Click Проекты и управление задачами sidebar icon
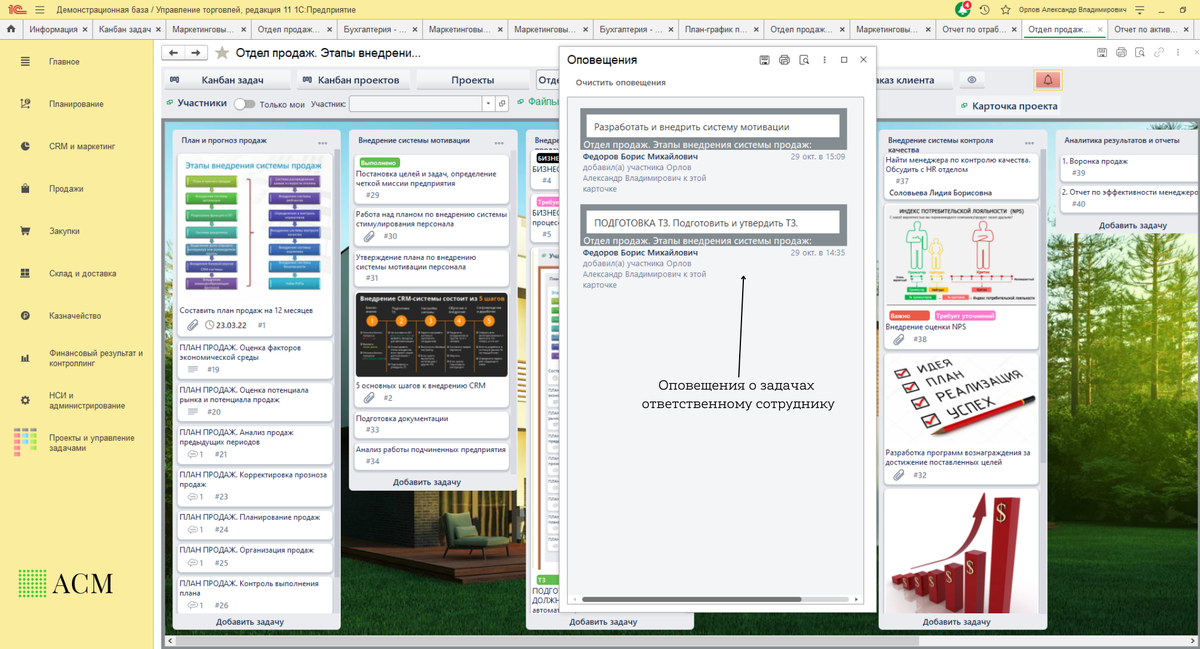This screenshot has width=1200, height=649. pyautogui.click(x=26, y=442)
